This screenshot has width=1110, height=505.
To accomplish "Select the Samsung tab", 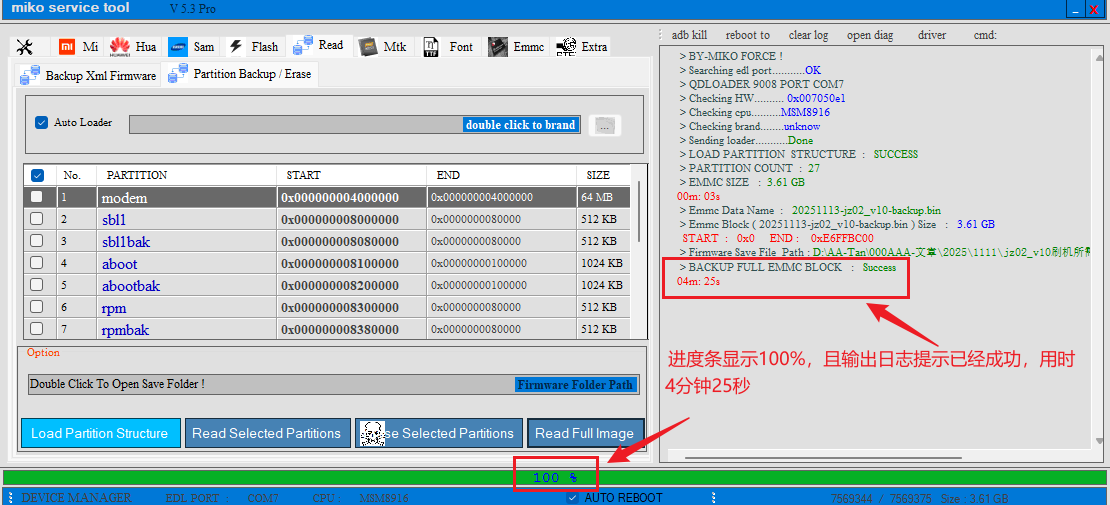I will click(191, 47).
